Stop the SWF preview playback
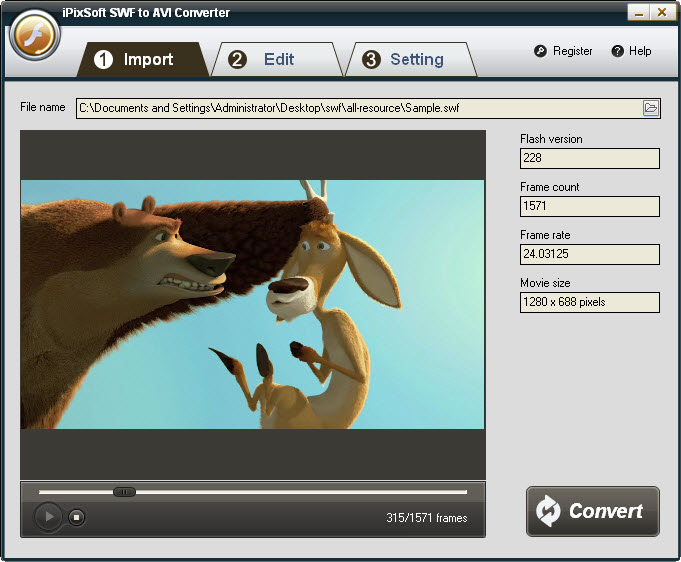The width and height of the screenshot is (681, 562). (x=76, y=517)
